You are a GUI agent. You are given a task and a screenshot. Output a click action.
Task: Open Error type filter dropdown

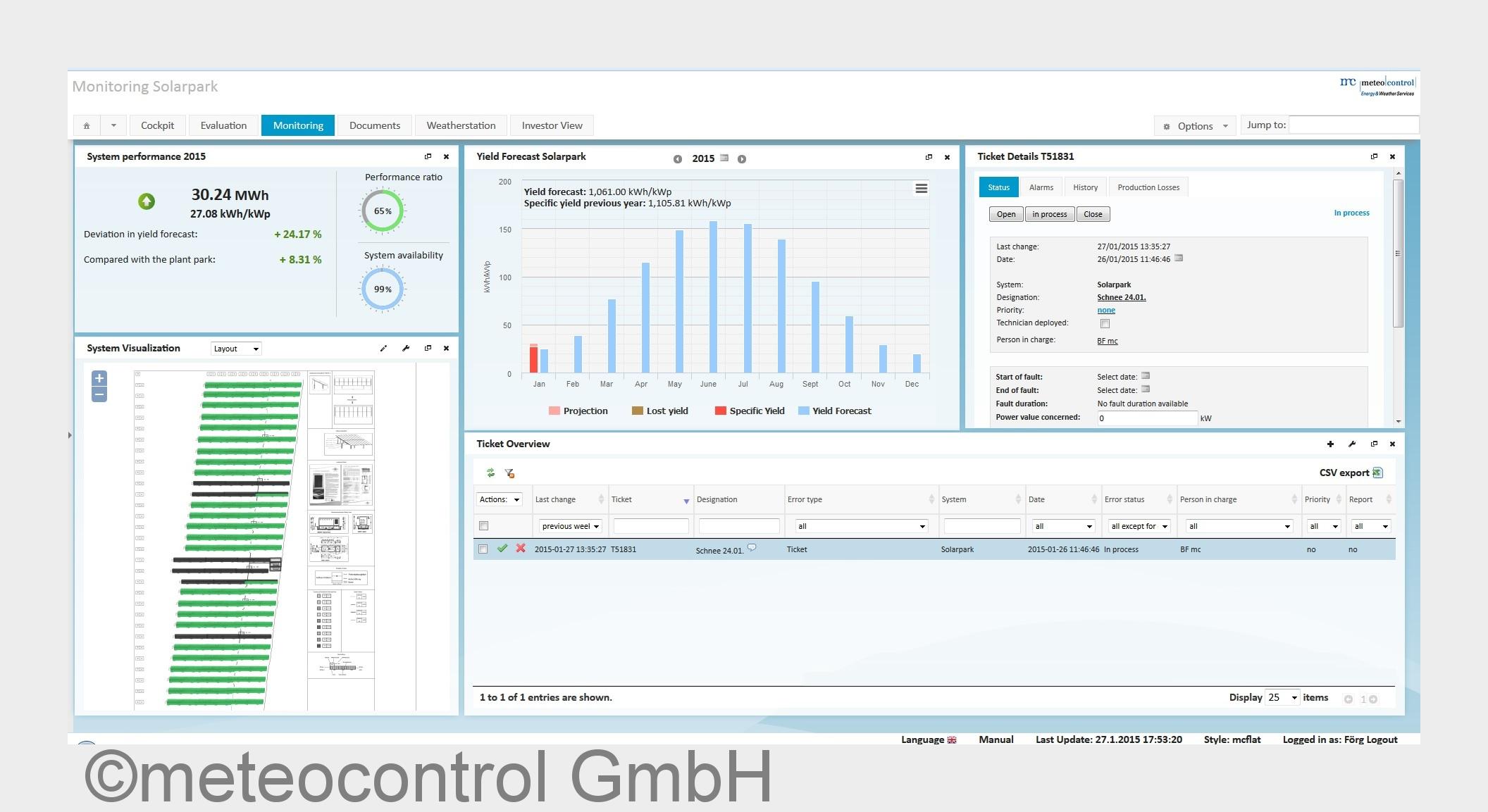861,526
